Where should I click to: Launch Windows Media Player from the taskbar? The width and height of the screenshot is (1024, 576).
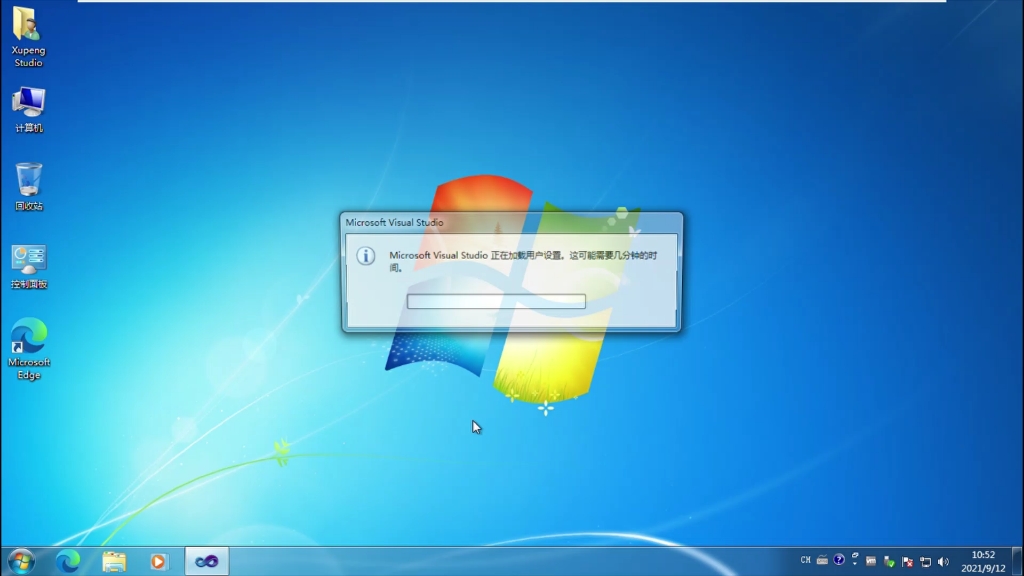pos(157,562)
